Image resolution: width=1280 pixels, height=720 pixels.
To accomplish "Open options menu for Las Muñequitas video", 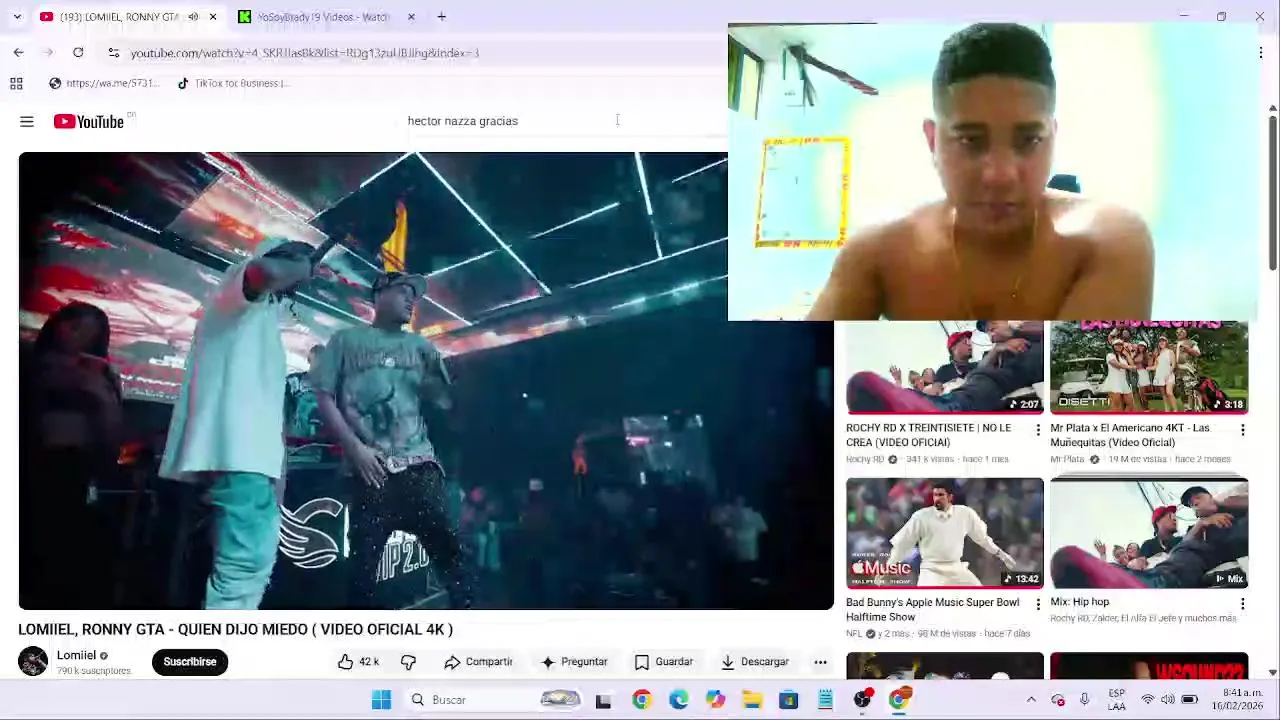I will [x=1243, y=430].
